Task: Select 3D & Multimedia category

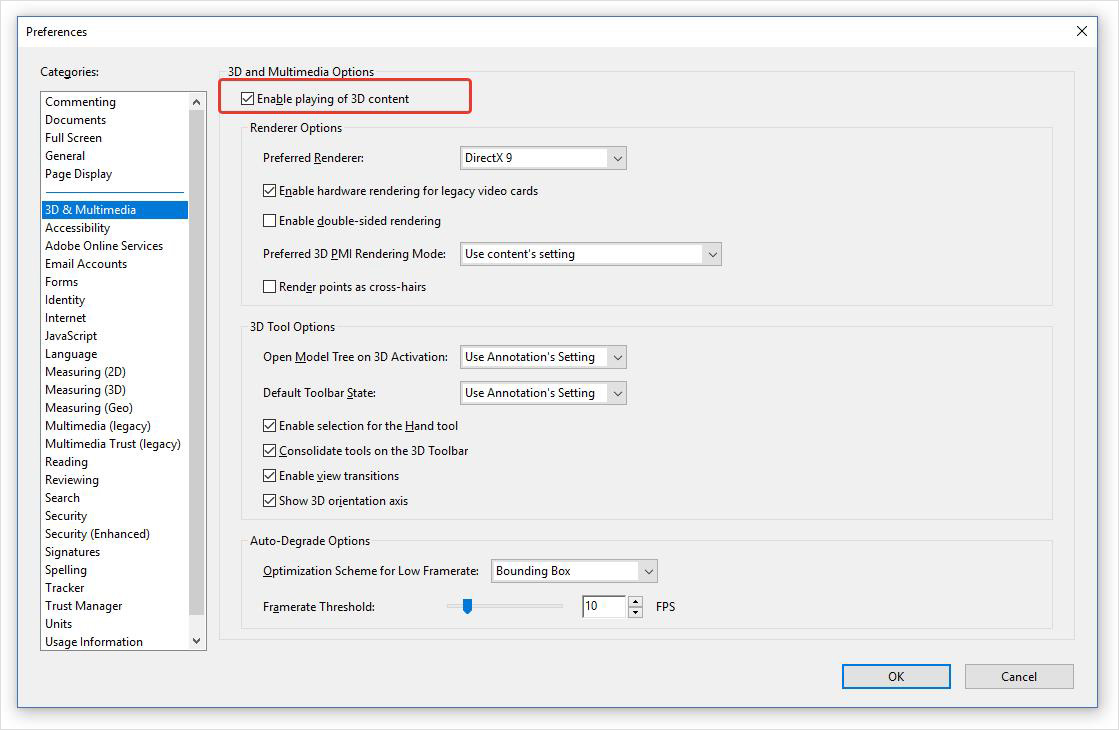Action: pos(115,210)
